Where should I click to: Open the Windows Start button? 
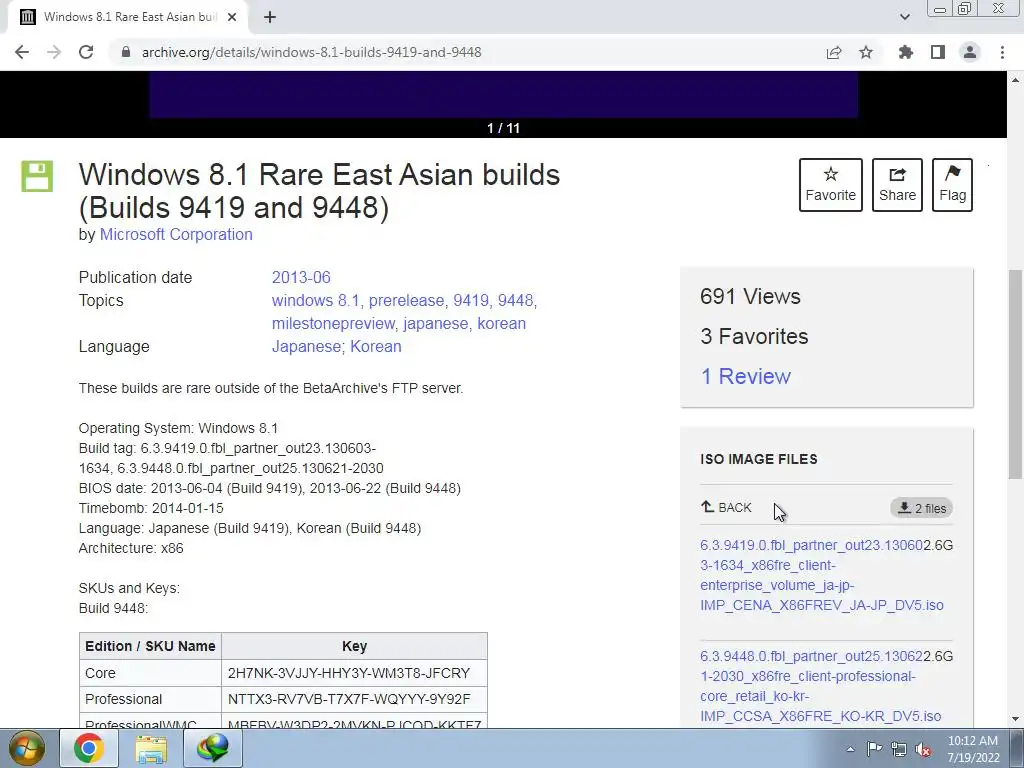(27, 748)
